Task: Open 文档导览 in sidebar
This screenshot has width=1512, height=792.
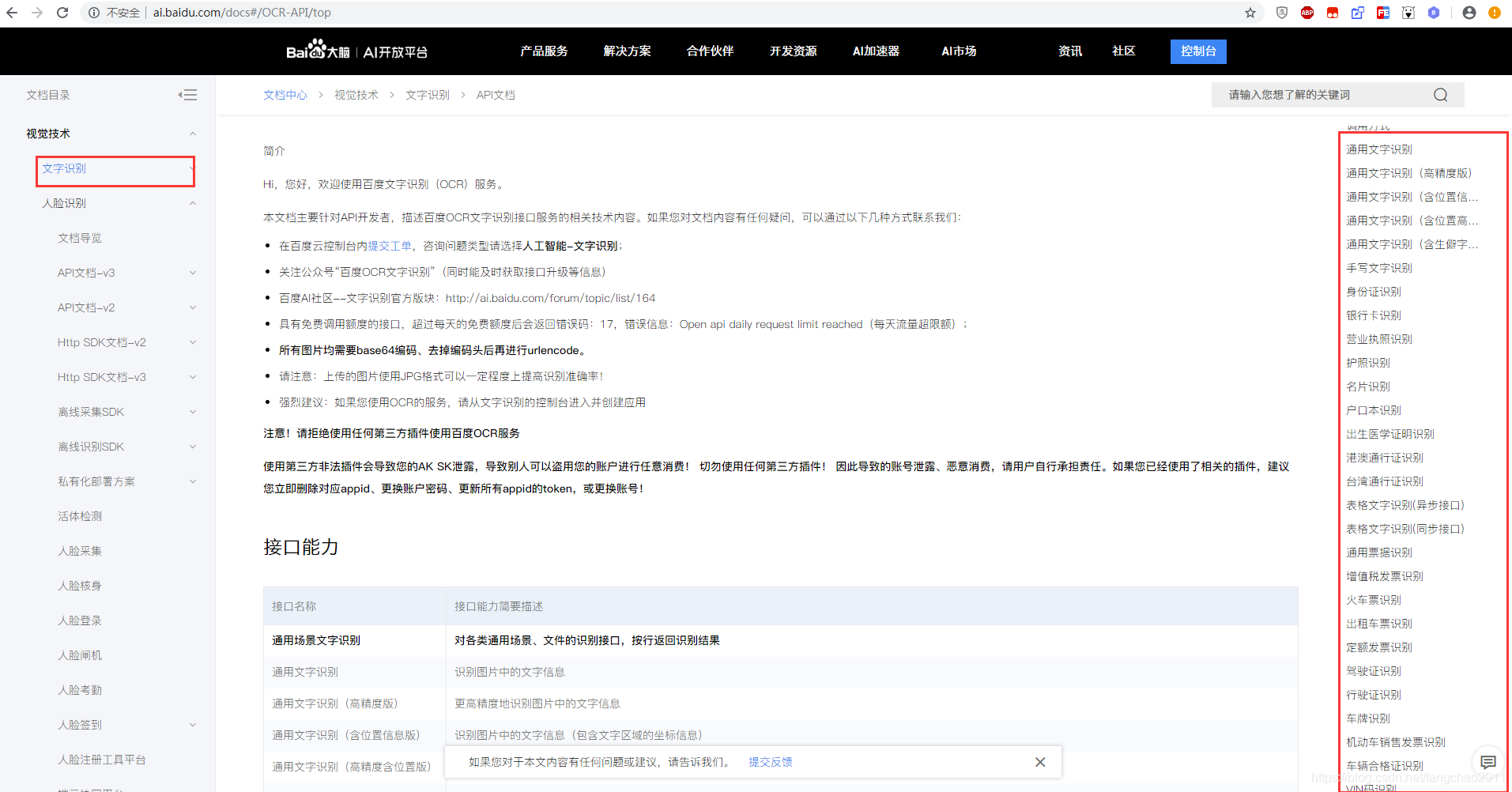Action: pos(80,238)
